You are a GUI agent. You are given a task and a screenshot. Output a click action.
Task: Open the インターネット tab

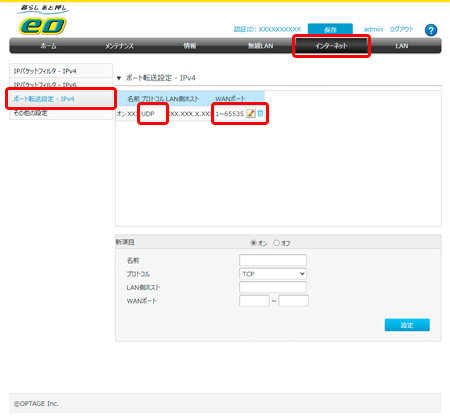coord(331,46)
